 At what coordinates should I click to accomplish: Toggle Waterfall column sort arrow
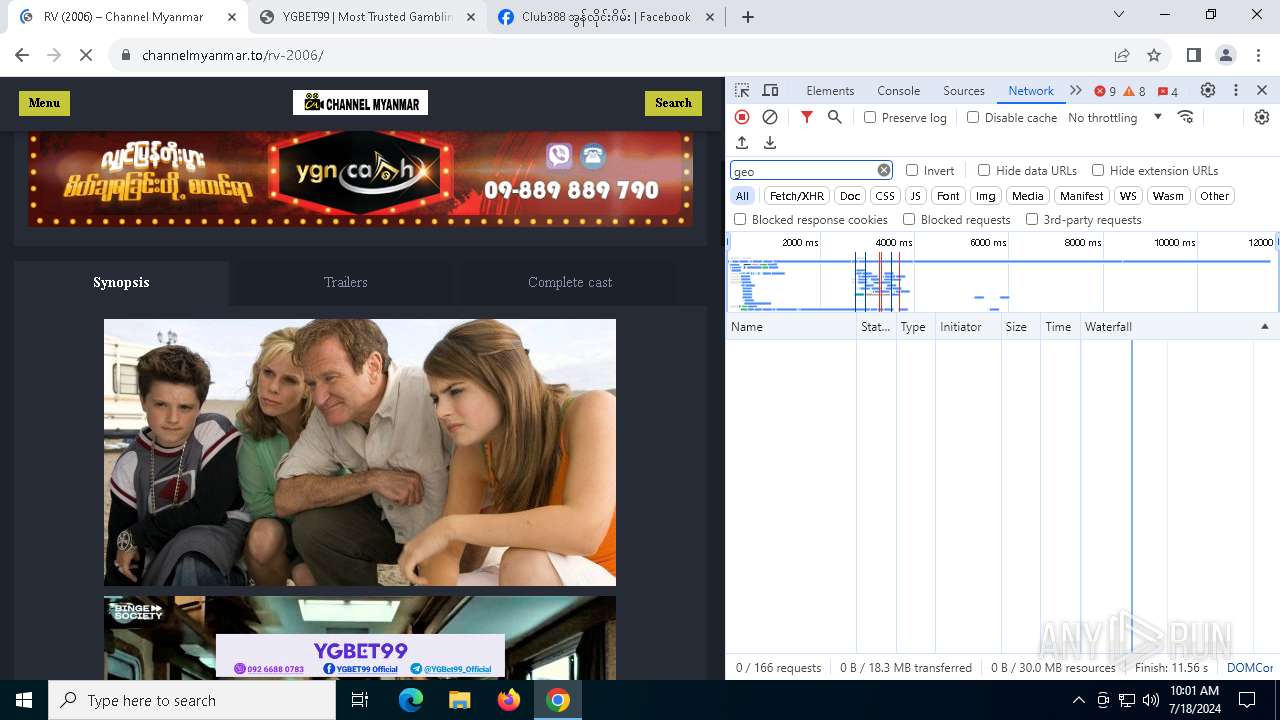(1264, 327)
